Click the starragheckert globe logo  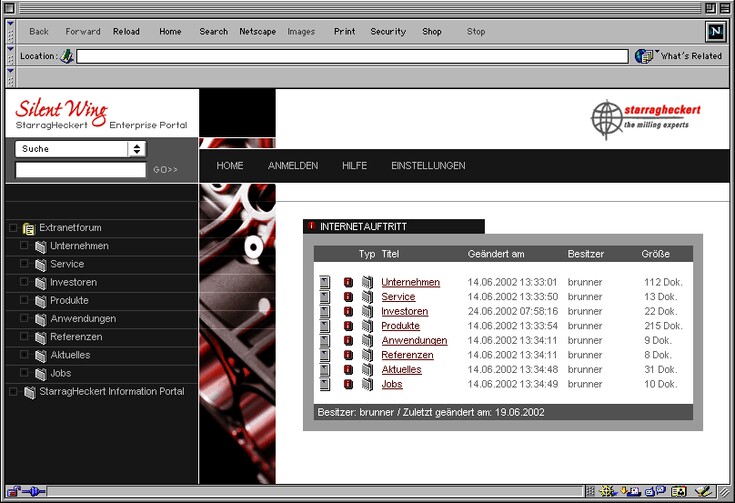606,119
